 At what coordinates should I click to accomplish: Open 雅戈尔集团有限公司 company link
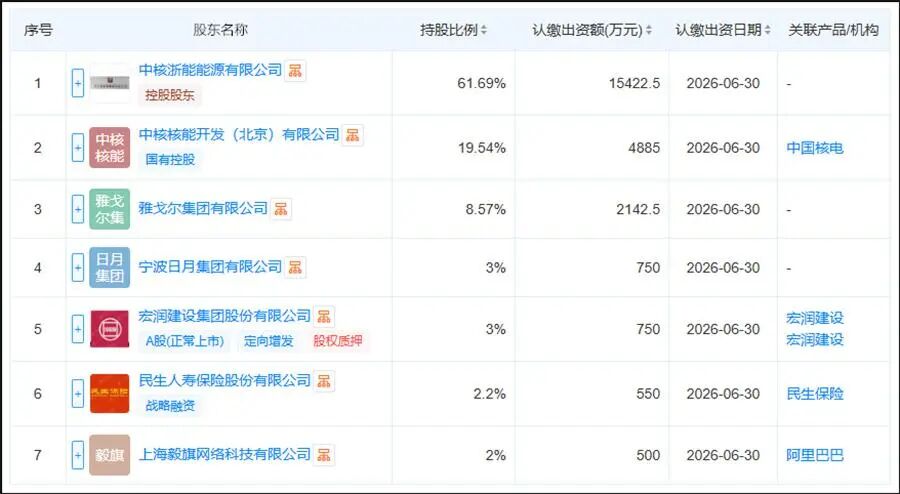point(203,208)
